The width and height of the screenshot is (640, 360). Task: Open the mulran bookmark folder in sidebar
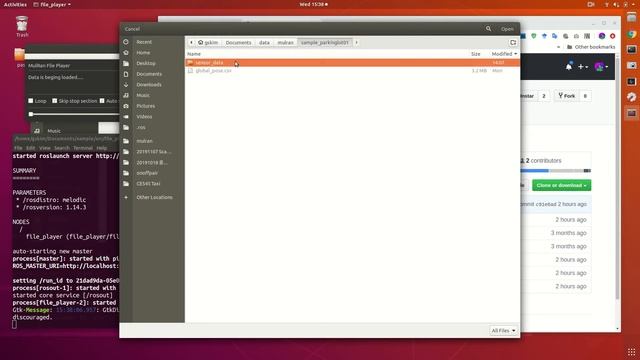[144, 141]
